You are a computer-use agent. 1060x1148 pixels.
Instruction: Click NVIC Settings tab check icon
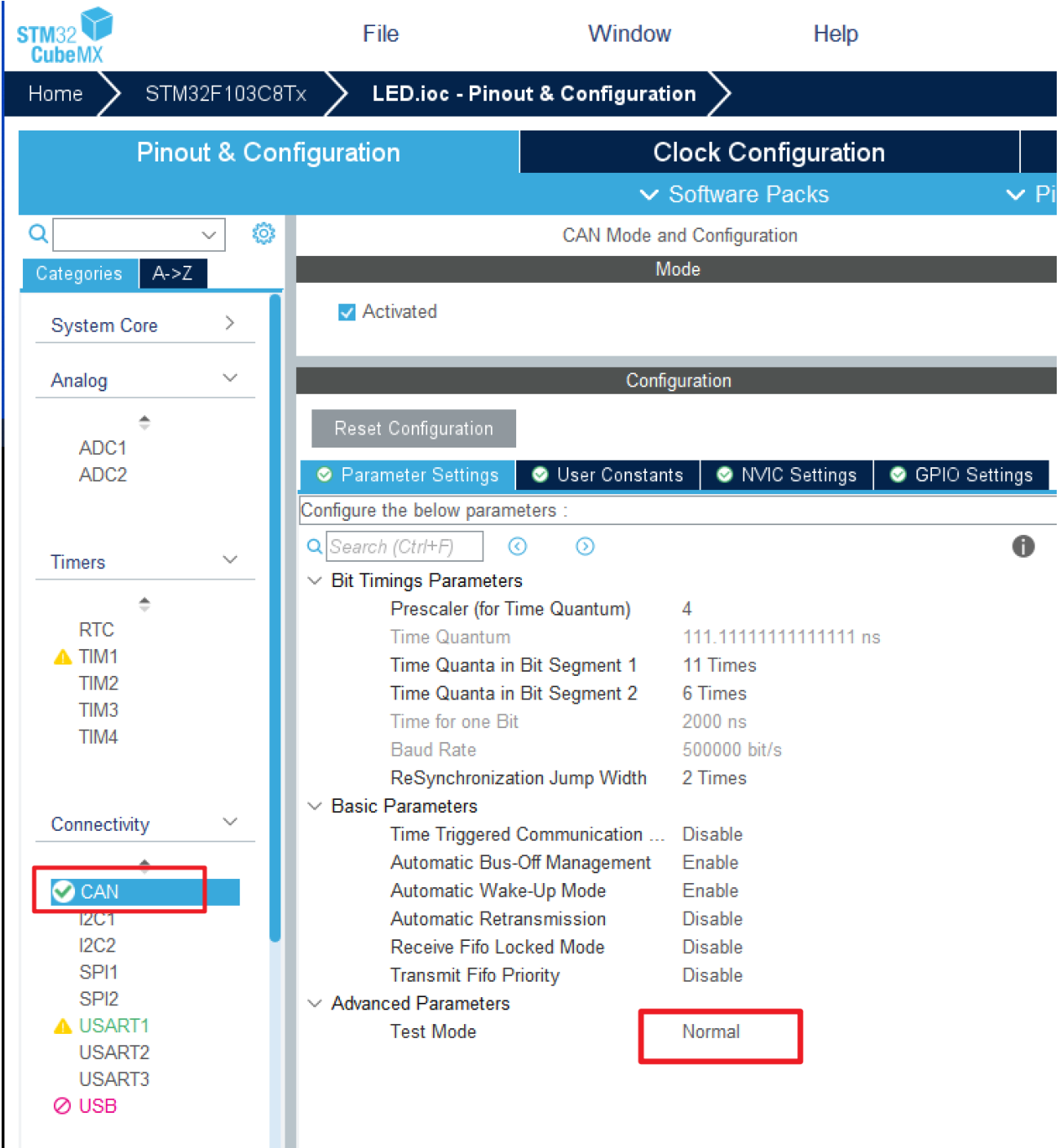coord(724,475)
